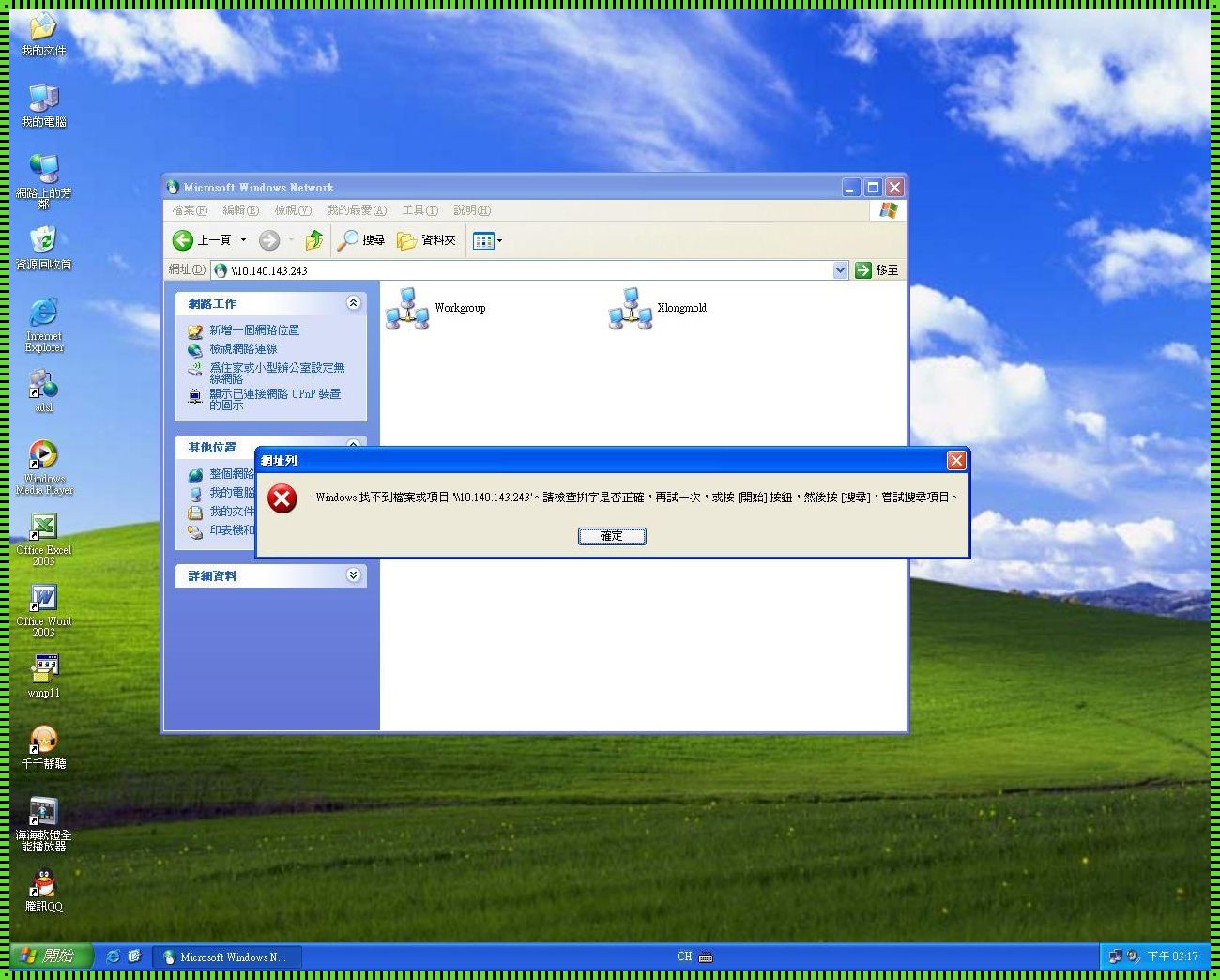Collapse the 網路工作 task panel

point(353,303)
